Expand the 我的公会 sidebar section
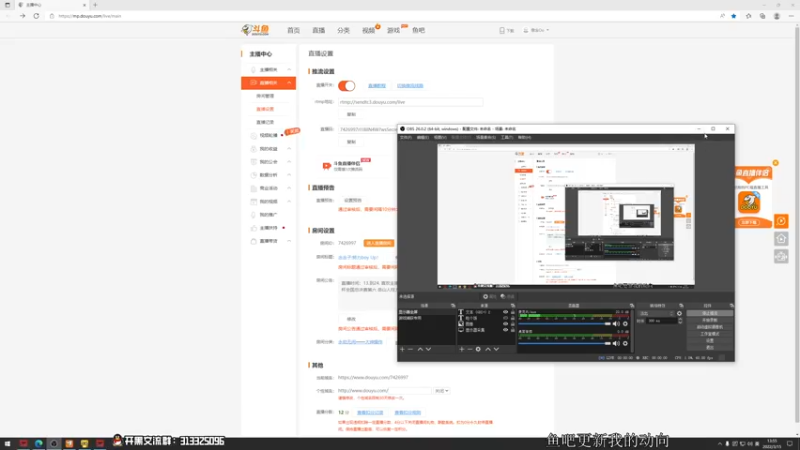800x450 pixels. pos(289,162)
